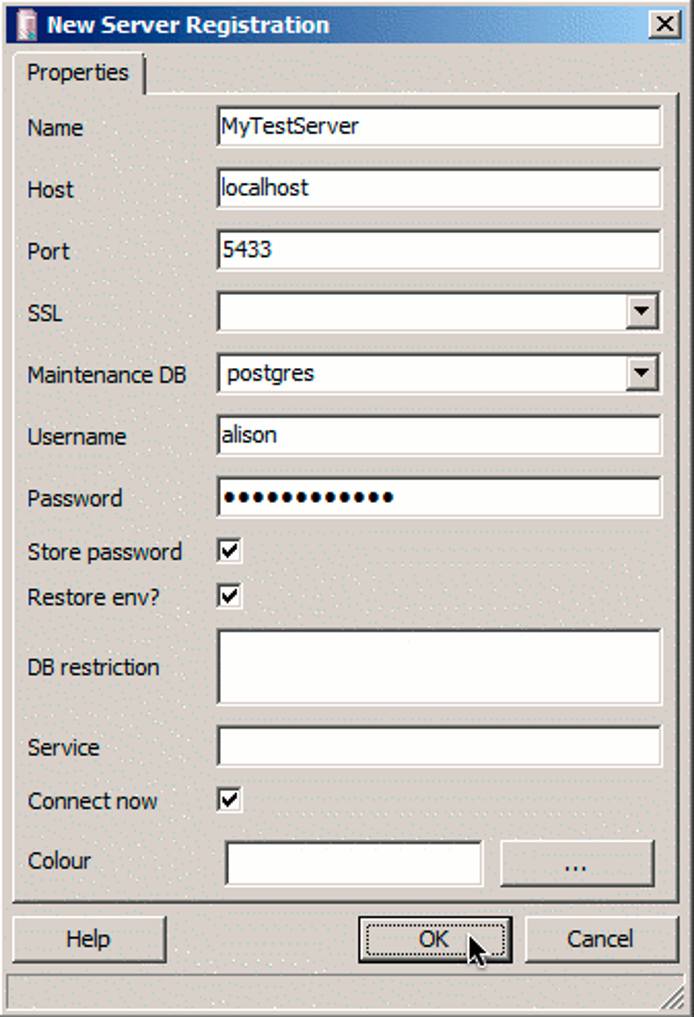Toggle the Connect now checkbox

pyautogui.click(x=228, y=801)
